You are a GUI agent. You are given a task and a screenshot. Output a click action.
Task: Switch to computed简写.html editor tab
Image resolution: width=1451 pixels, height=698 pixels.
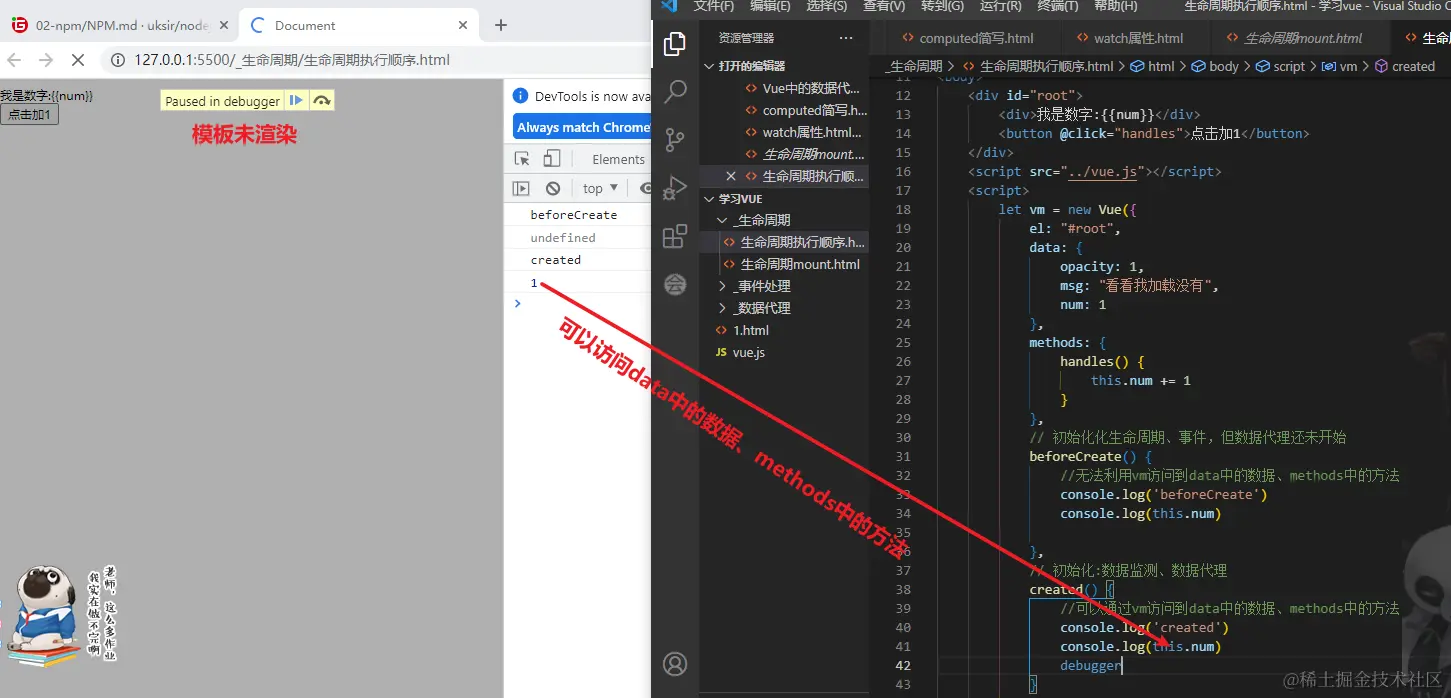(966, 38)
